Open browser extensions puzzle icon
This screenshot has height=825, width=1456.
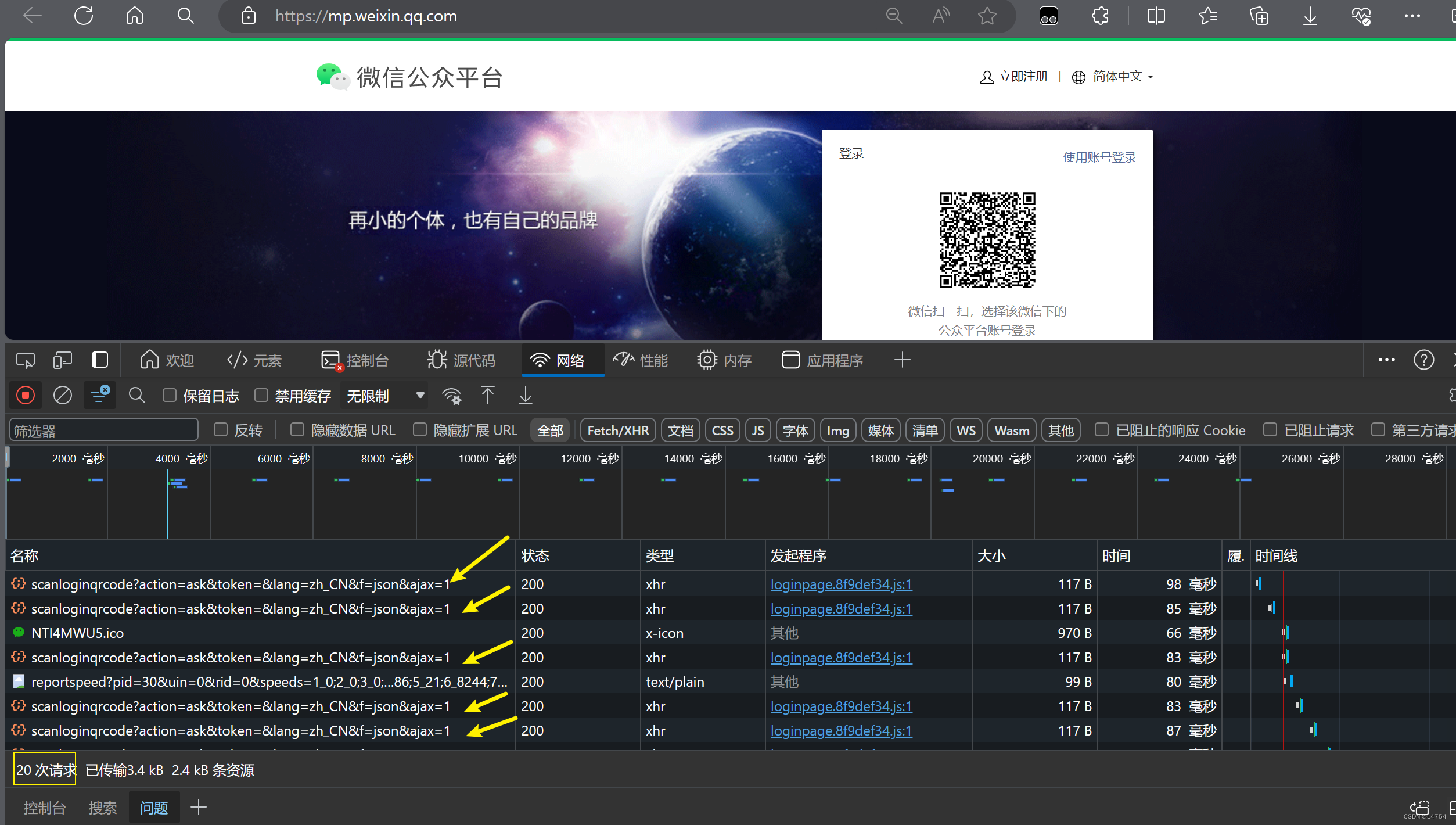[1100, 16]
